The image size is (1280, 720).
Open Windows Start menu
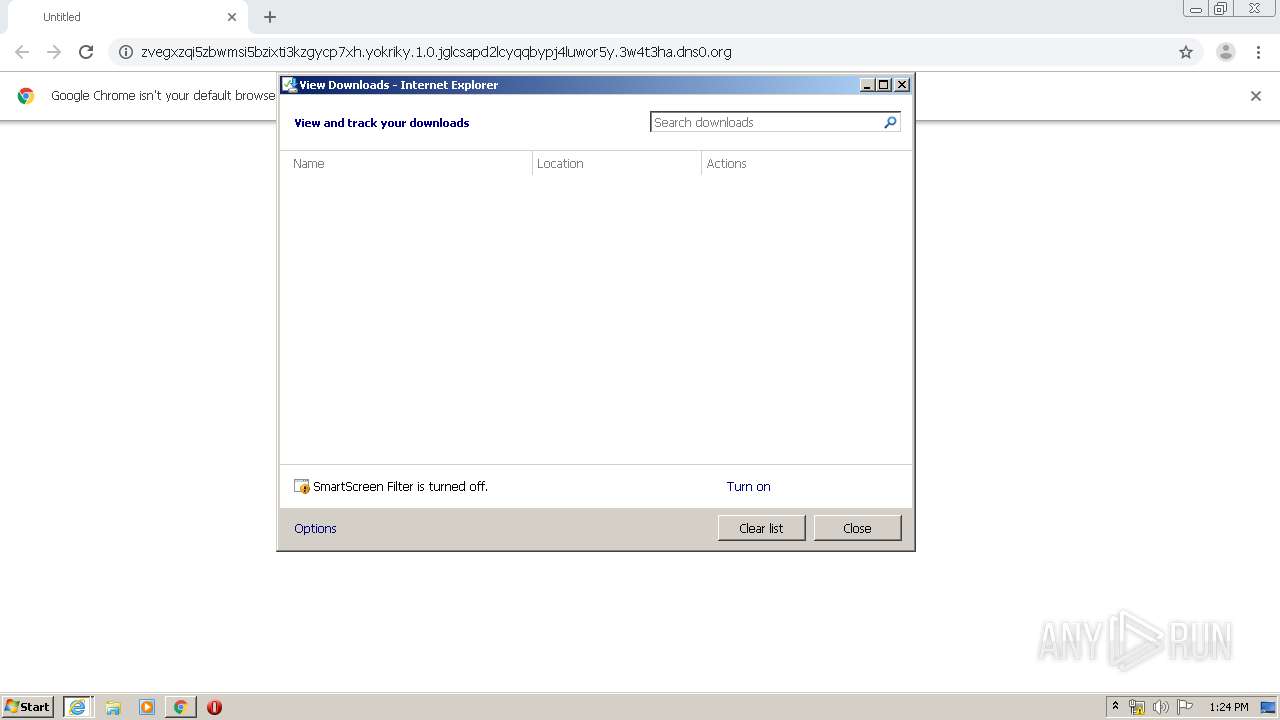(28, 706)
